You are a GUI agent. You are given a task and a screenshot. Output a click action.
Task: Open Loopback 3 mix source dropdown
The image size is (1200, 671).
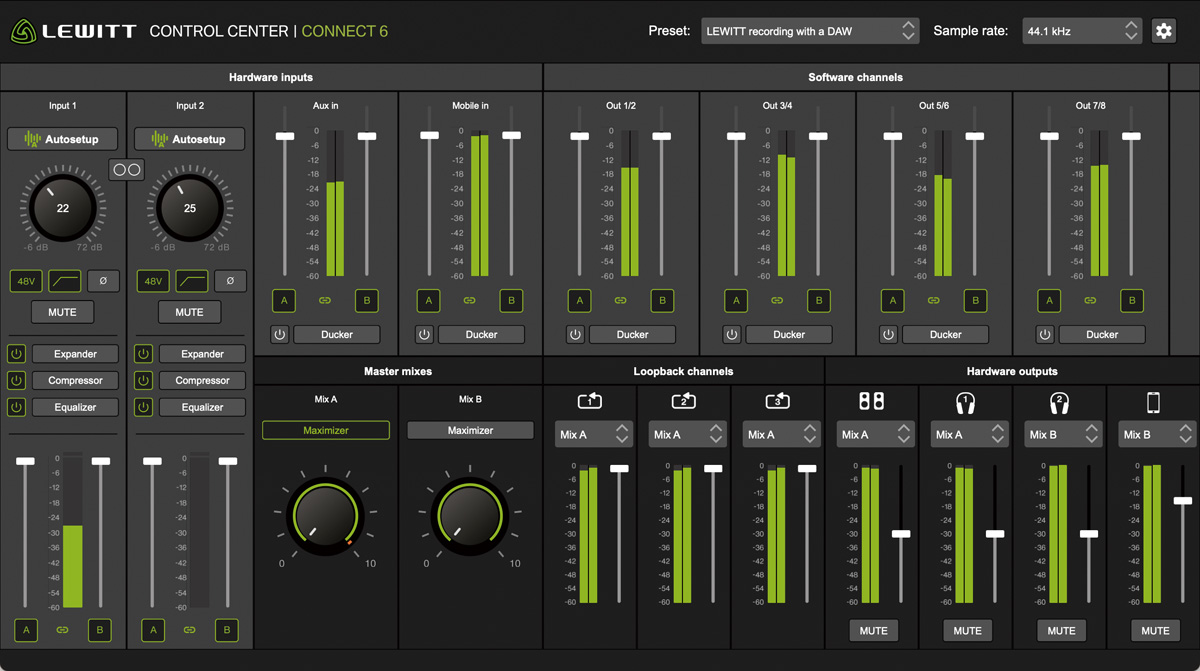coord(781,434)
